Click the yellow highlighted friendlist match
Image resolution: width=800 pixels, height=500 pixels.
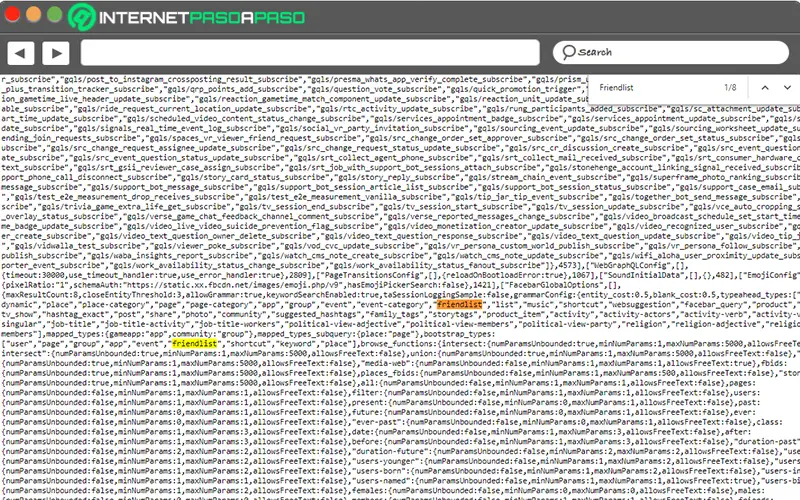click(194, 344)
